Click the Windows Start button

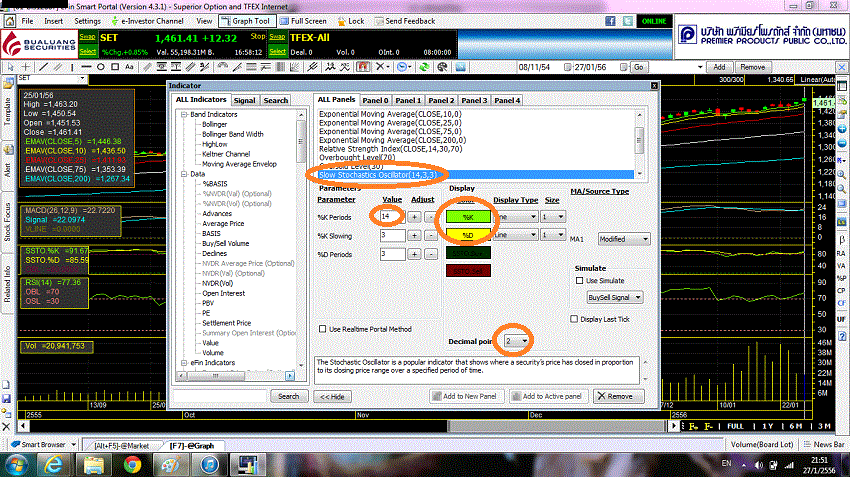16,465
